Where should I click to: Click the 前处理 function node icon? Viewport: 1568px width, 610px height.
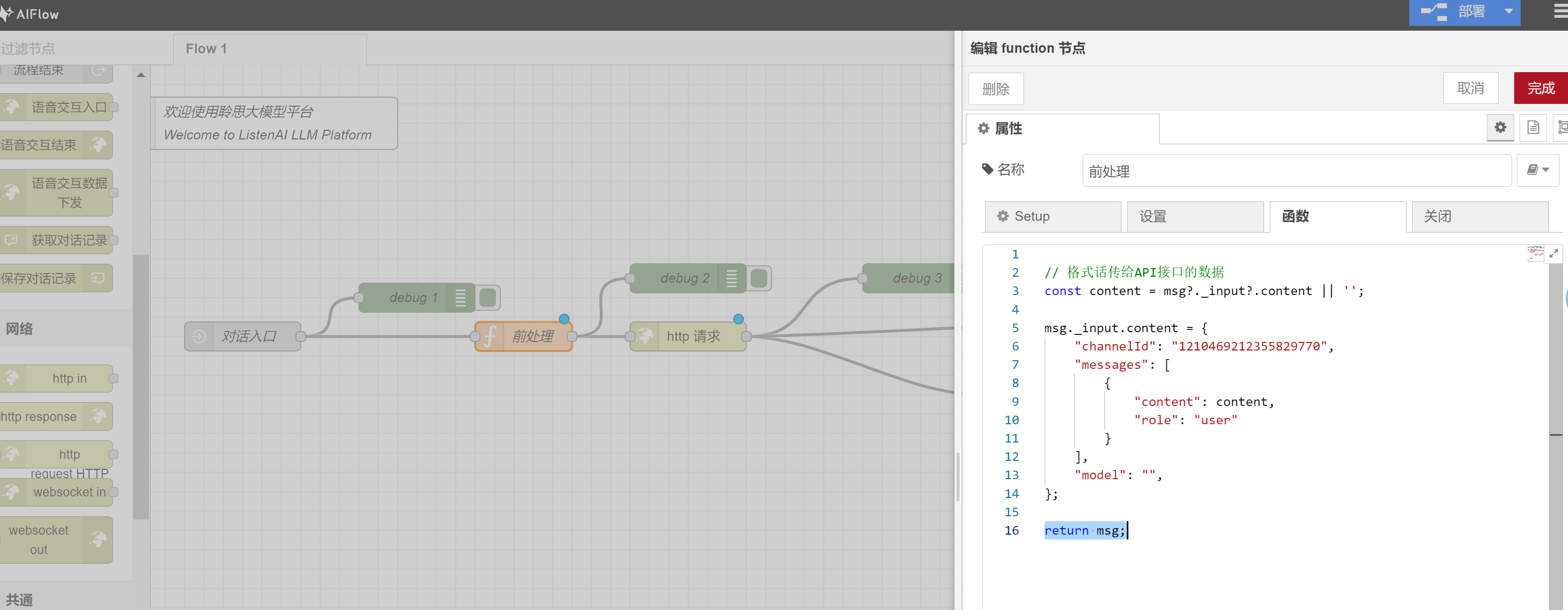click(490, 336)
